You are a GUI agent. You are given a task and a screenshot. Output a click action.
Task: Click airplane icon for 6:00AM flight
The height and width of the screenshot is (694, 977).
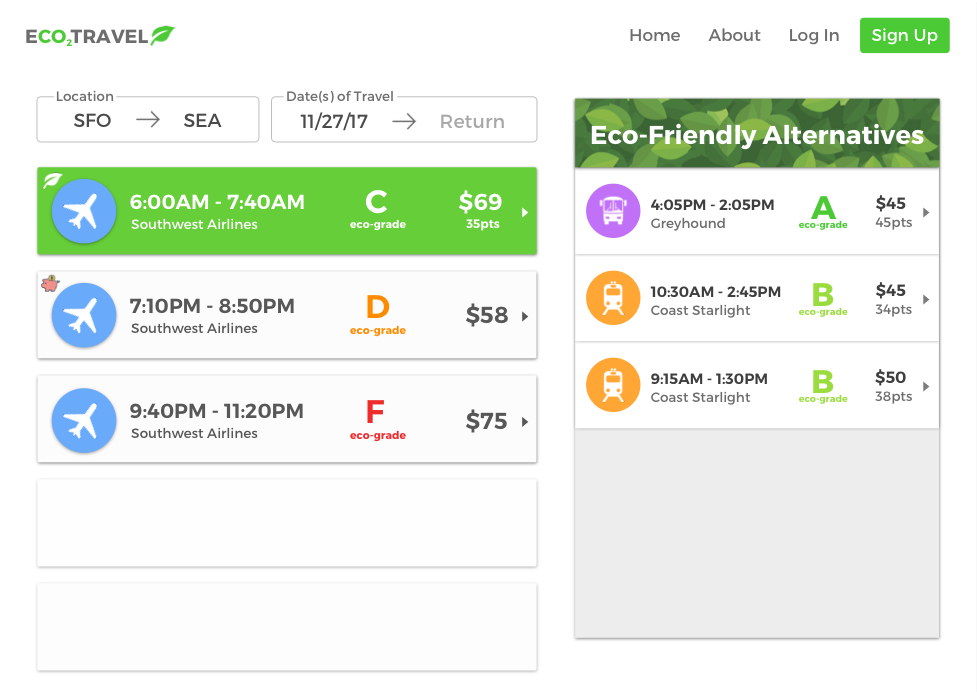(x=84, y=211)
